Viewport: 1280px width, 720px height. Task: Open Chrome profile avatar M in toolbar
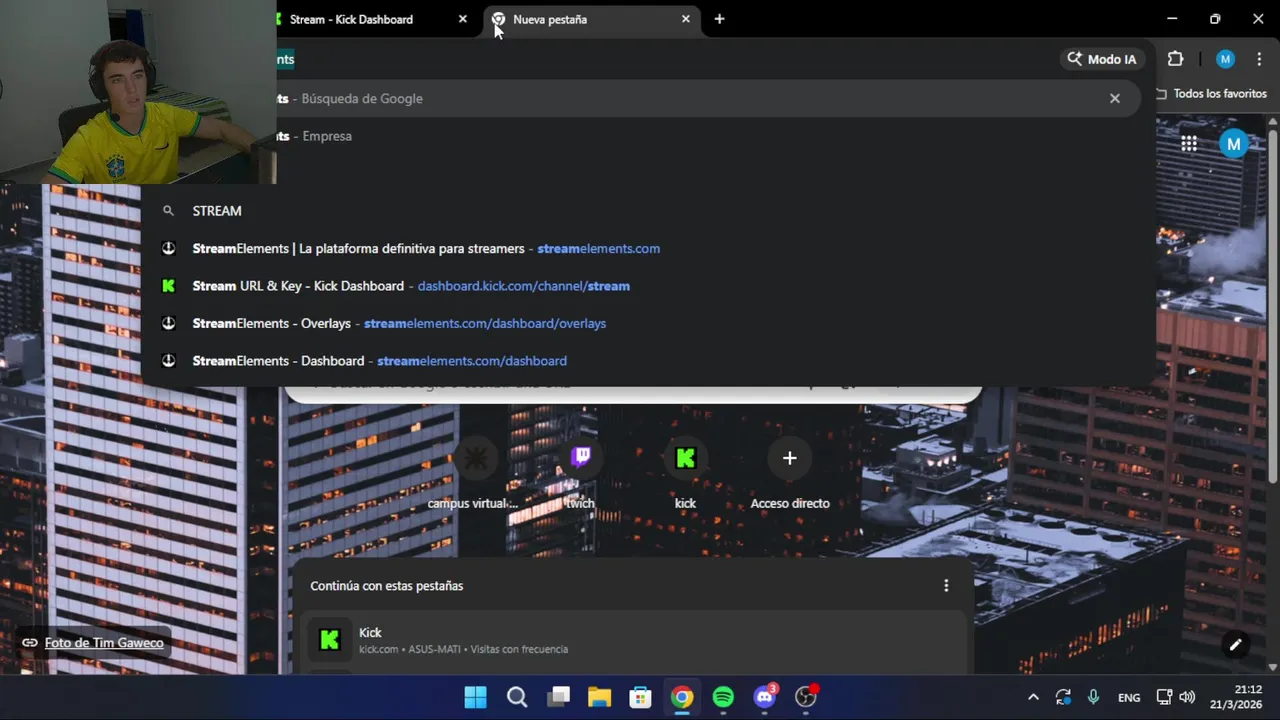[1225, 59]
